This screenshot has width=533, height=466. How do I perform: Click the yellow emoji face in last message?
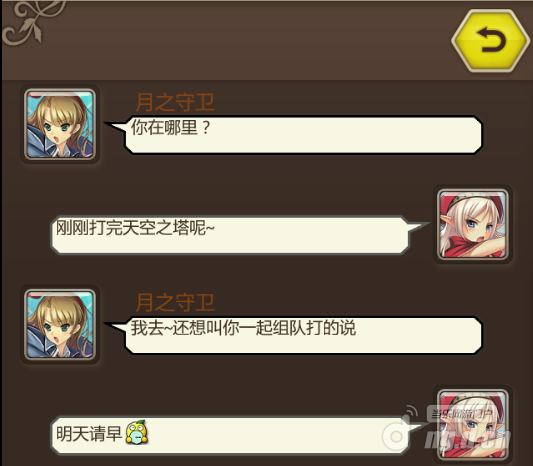[x=137, y=432]
